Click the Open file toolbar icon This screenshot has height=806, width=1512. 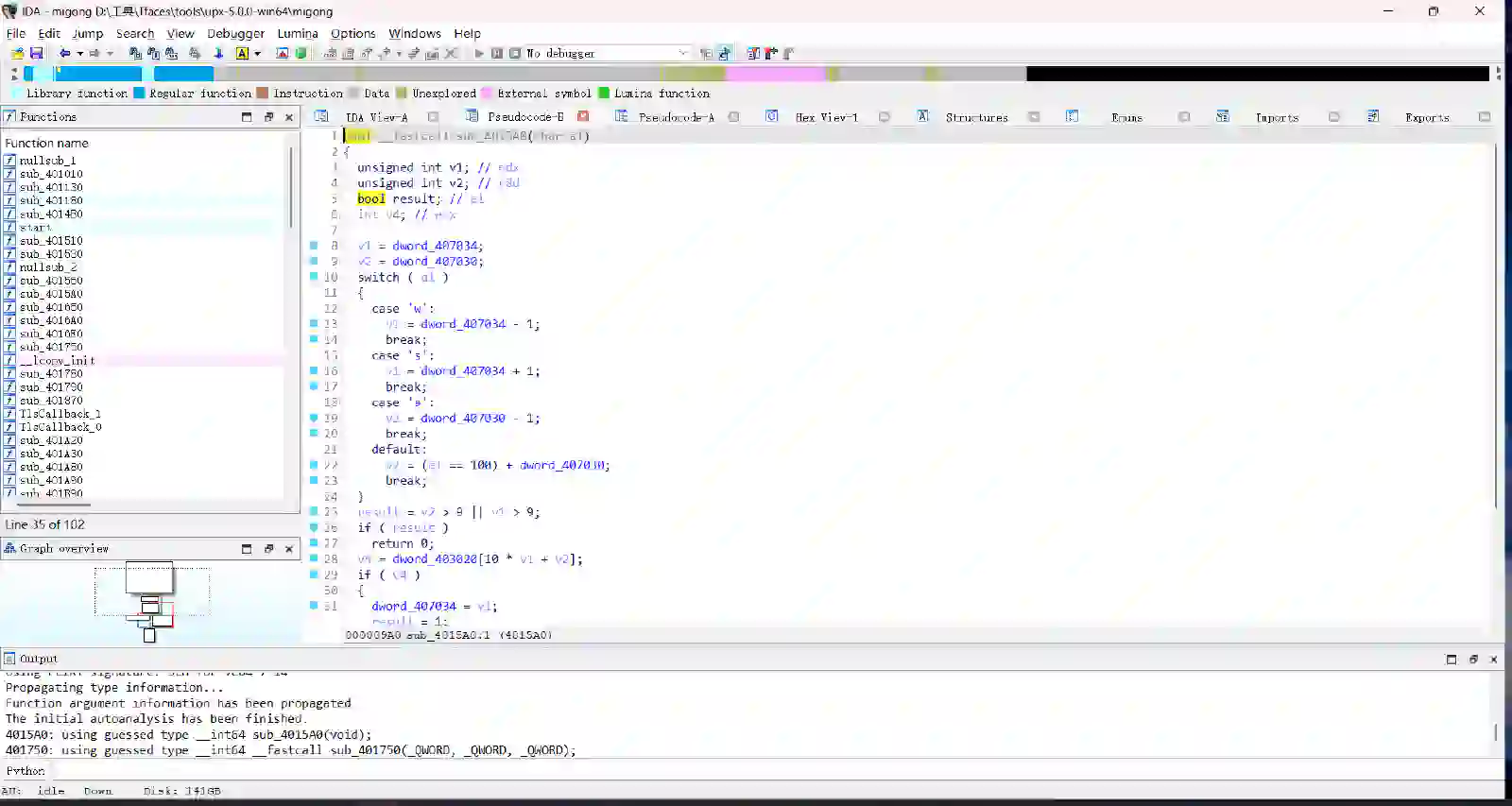(17, 54)
